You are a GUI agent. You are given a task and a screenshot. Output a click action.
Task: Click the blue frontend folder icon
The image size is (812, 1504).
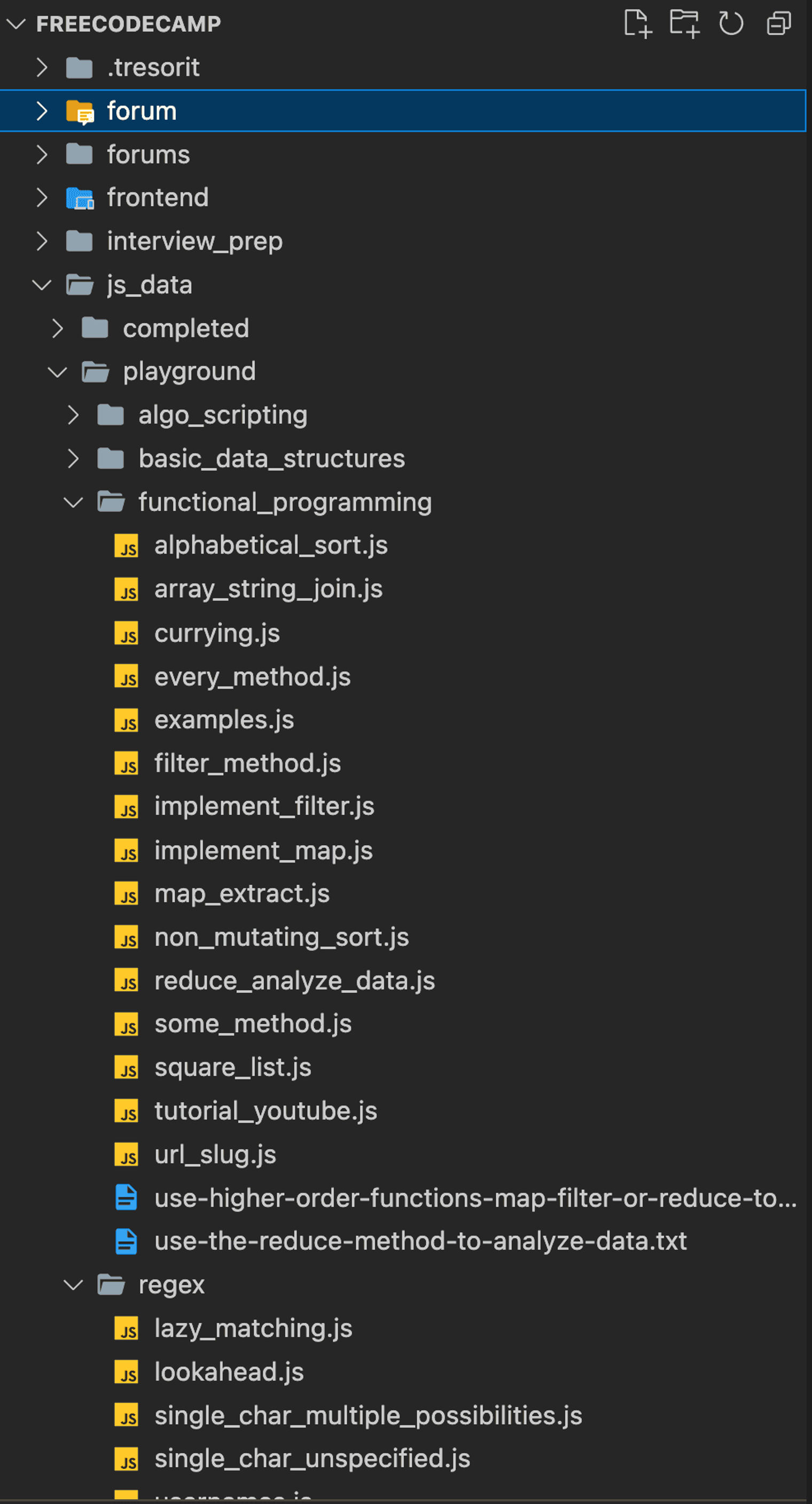click(x=80, y=199)
